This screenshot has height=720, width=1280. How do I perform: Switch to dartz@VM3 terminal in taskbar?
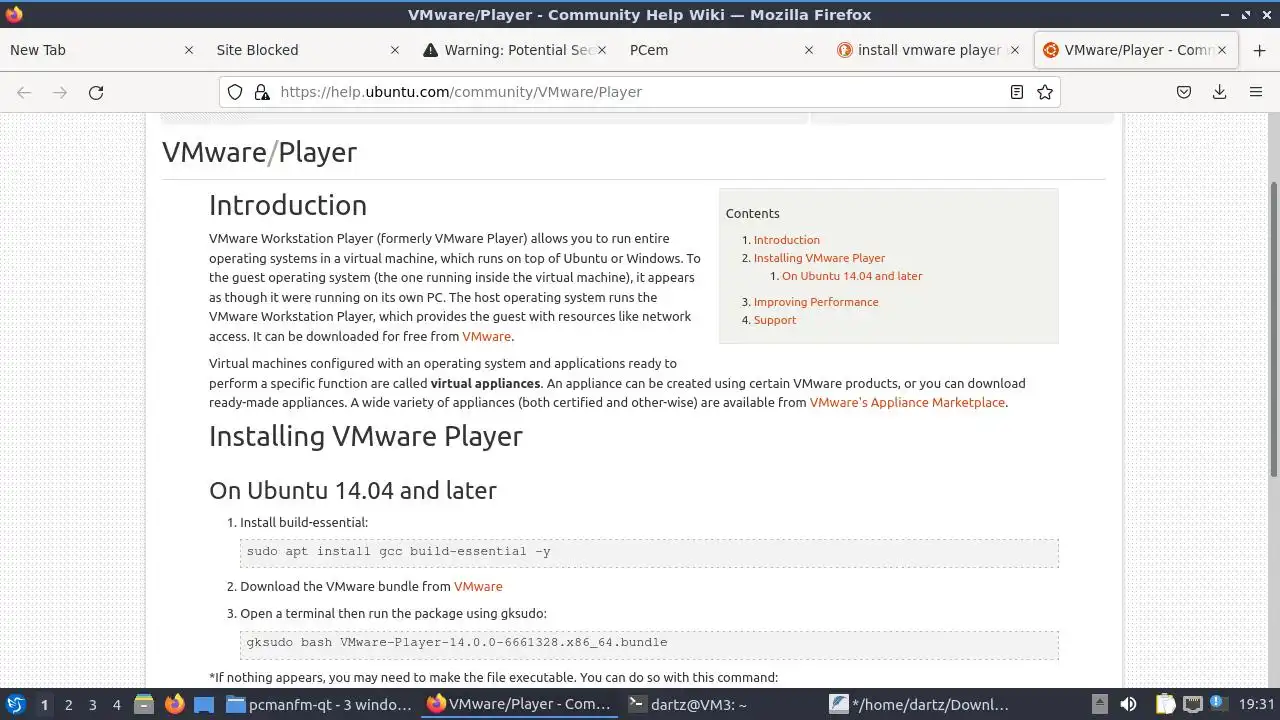720,704
